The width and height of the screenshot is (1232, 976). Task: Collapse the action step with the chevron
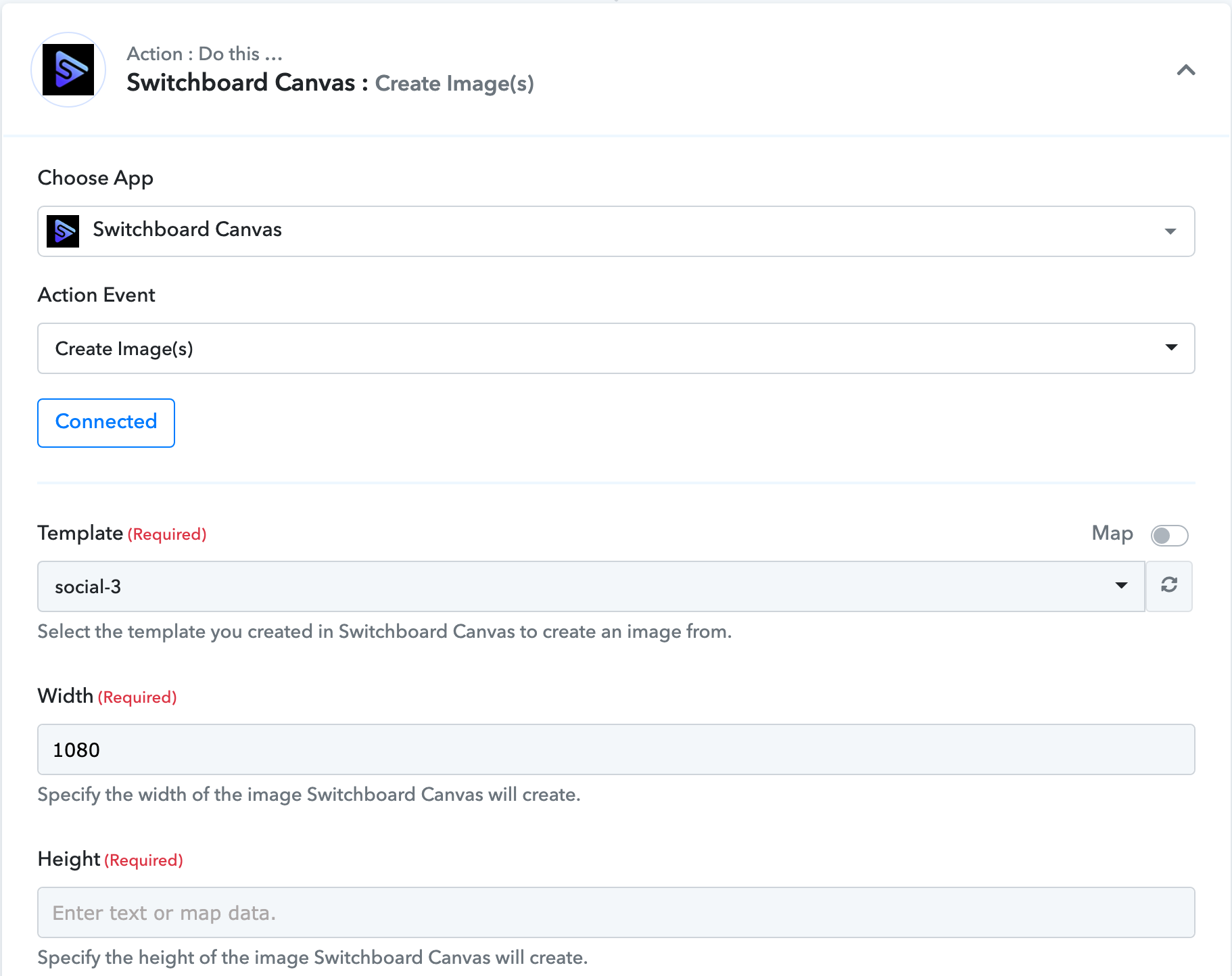(x=1186, y=70)
